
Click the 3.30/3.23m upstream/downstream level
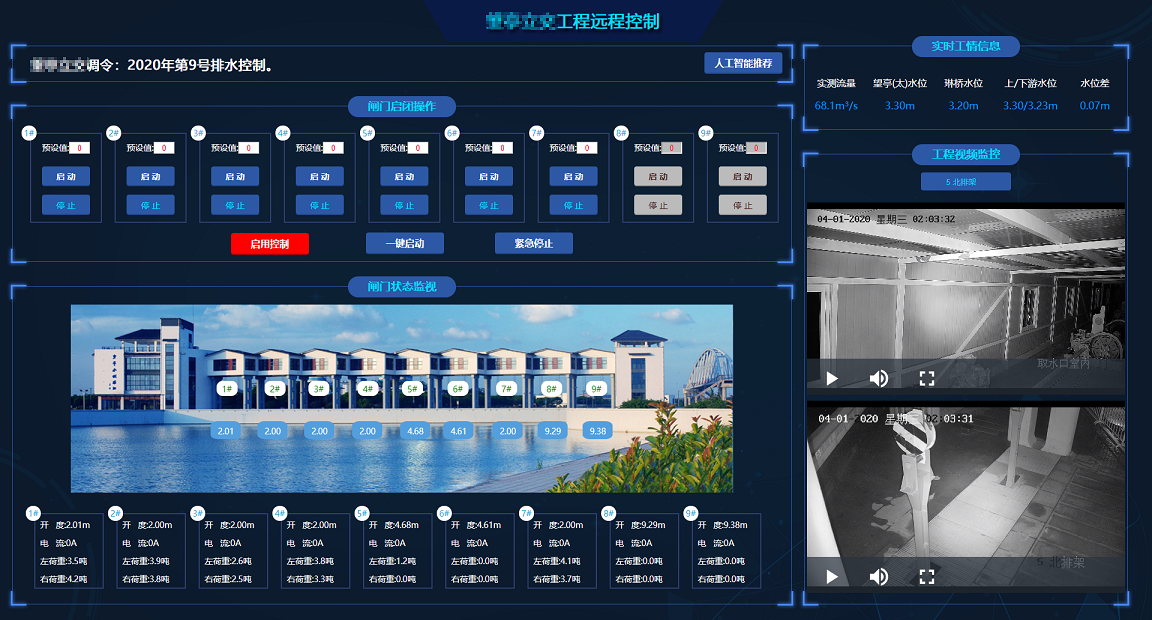coord(1030,106)
